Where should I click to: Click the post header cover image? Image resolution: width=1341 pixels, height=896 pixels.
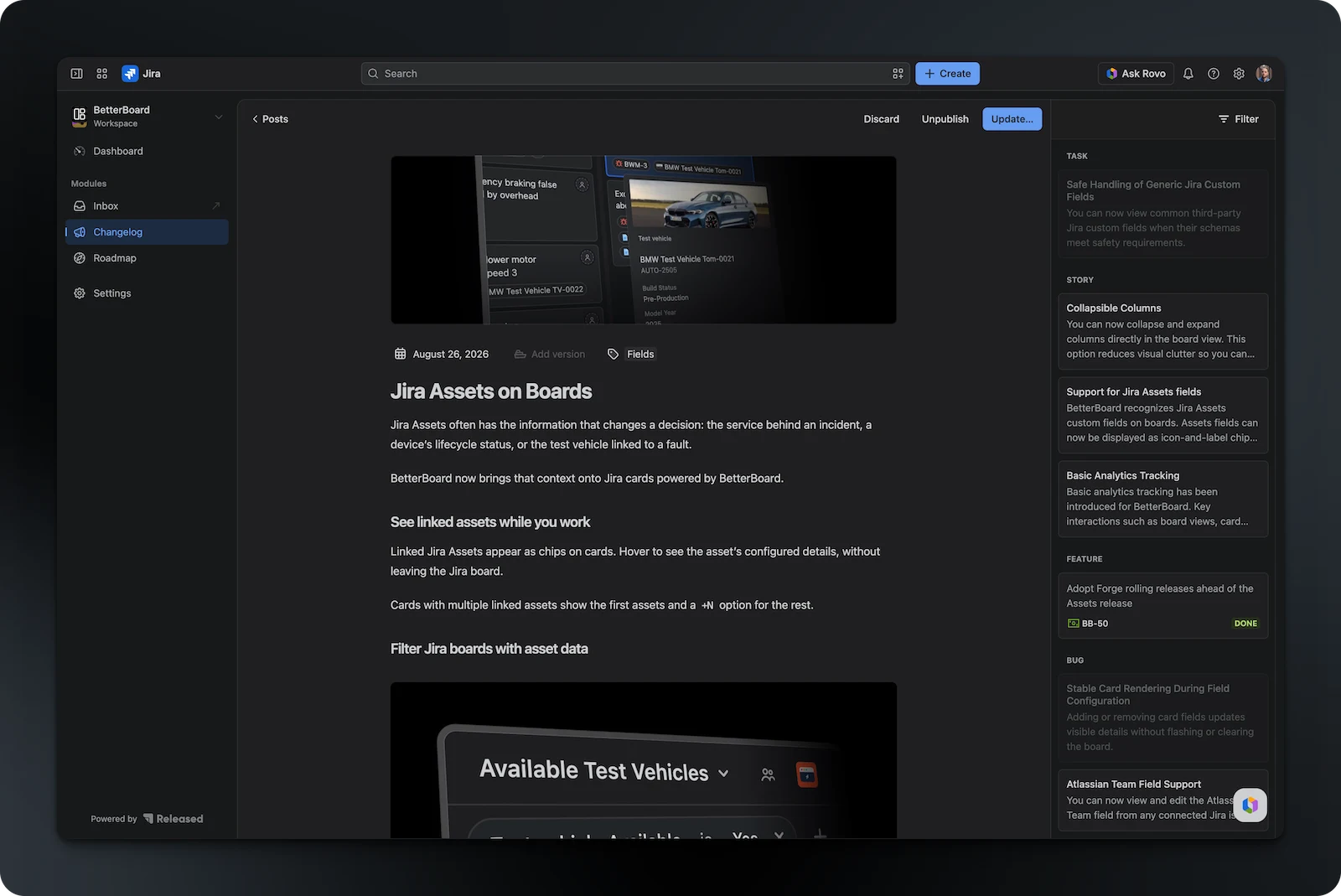(x=644, y=240)
